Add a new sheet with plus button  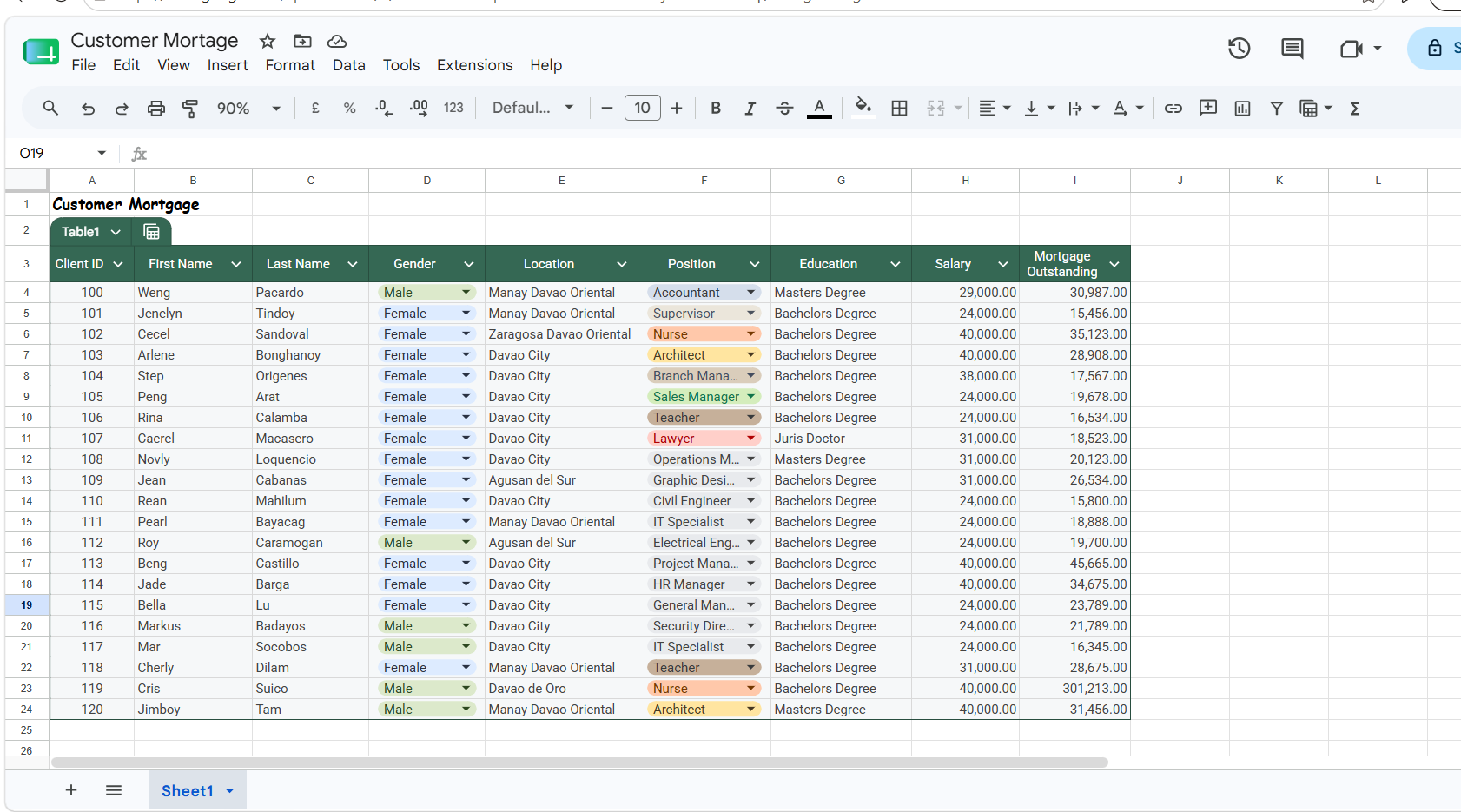click(71, 790)
